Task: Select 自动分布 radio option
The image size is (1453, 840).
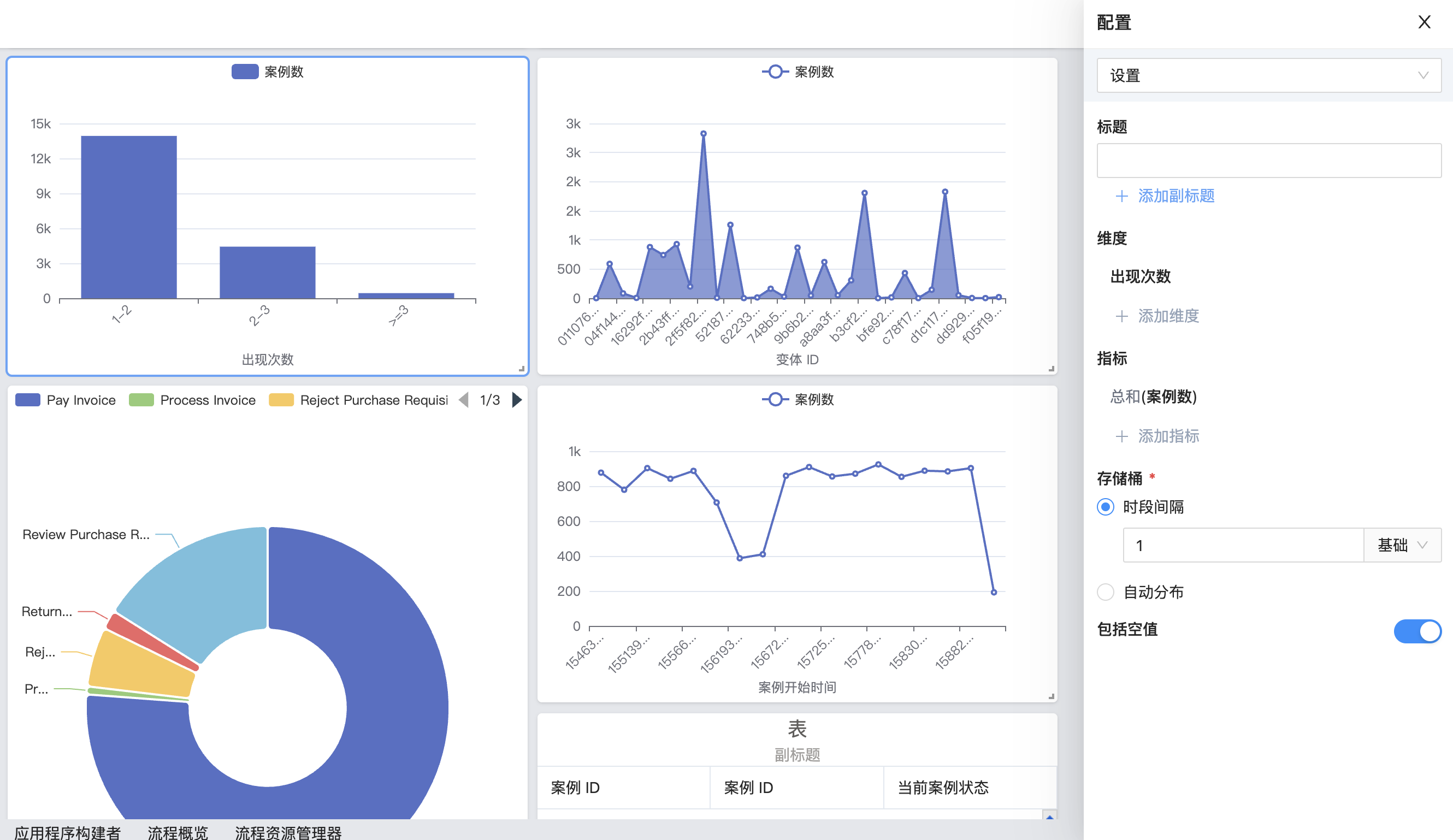Action: (x=1104, y=592)
